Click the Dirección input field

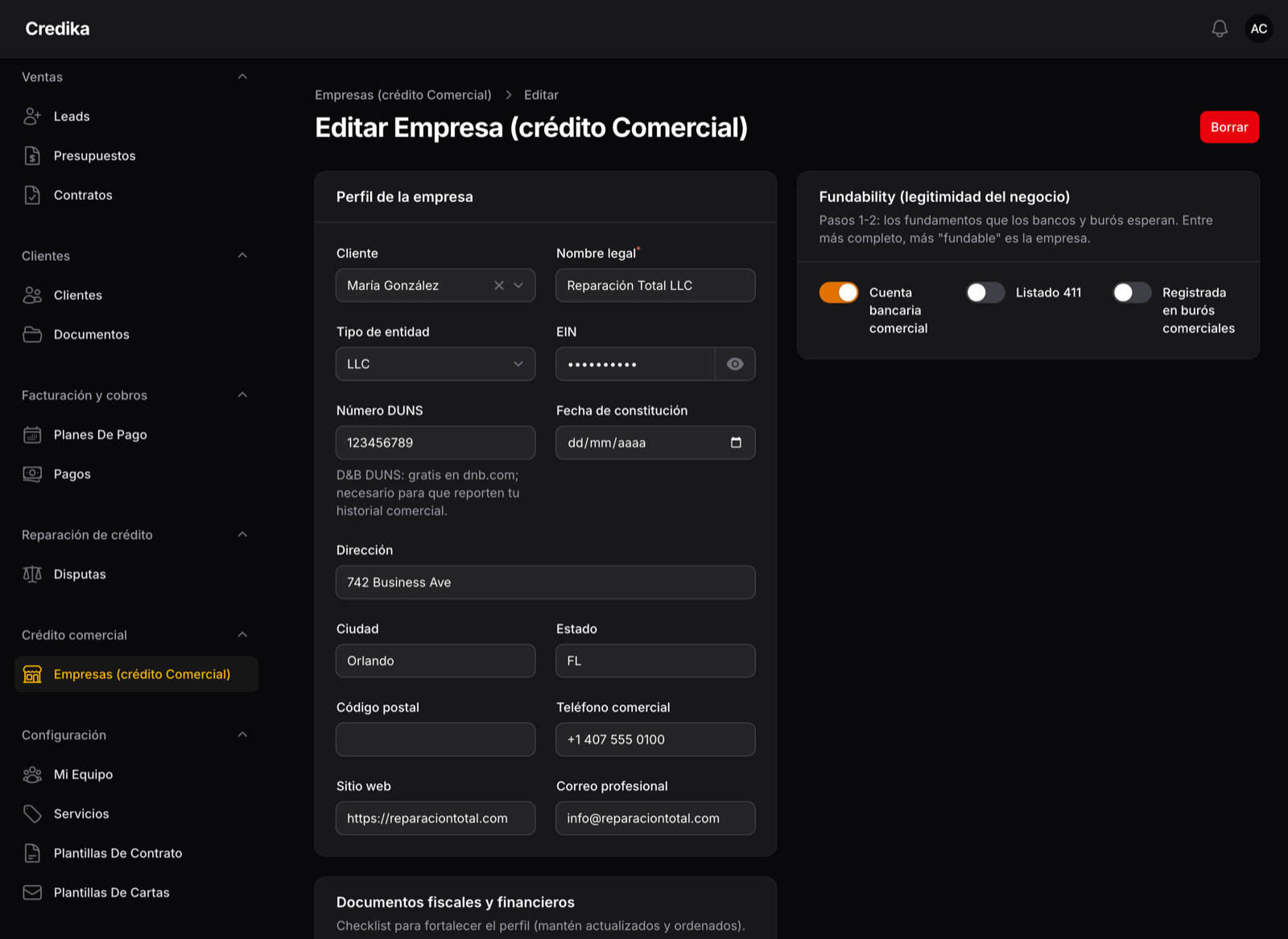coord(545,582)
